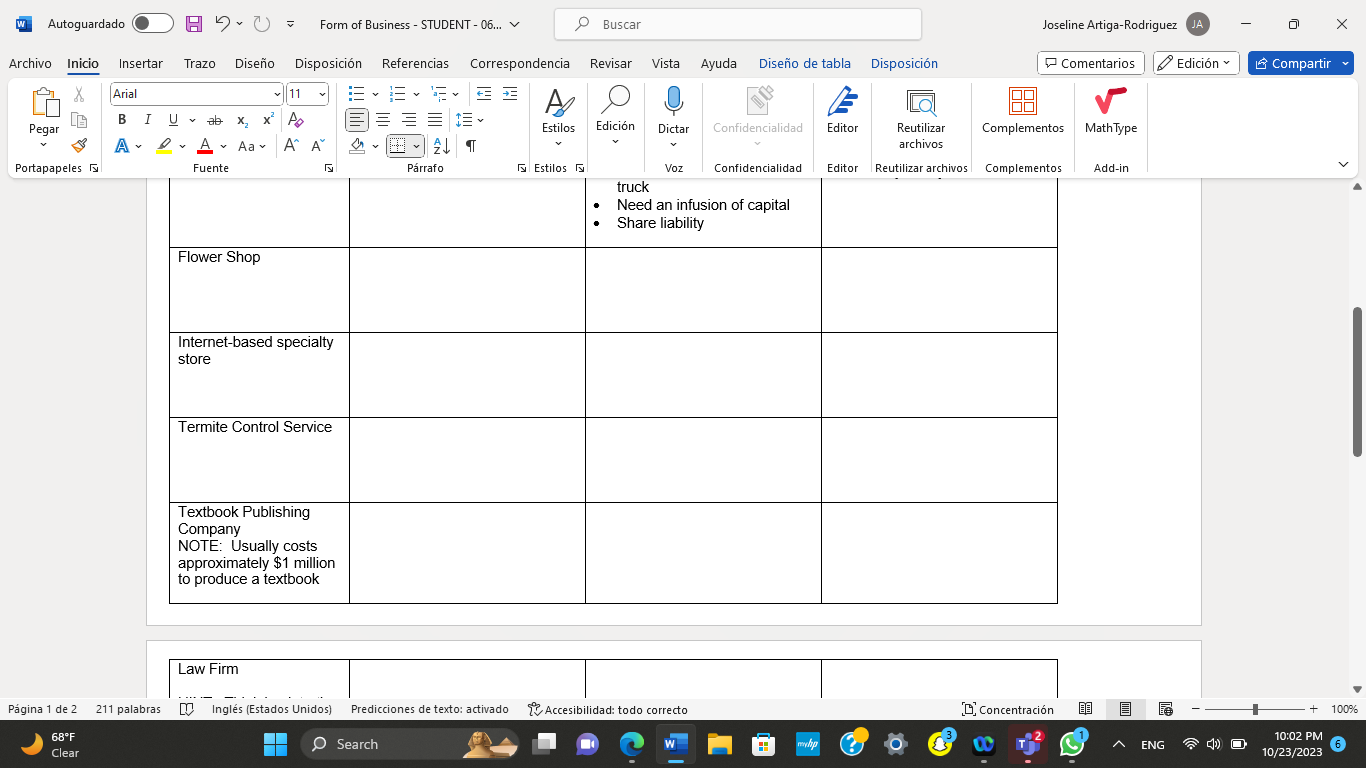Screen dimensions: 1366x768
Task: Switch to Referencias tab
Action: click(415, 63)
